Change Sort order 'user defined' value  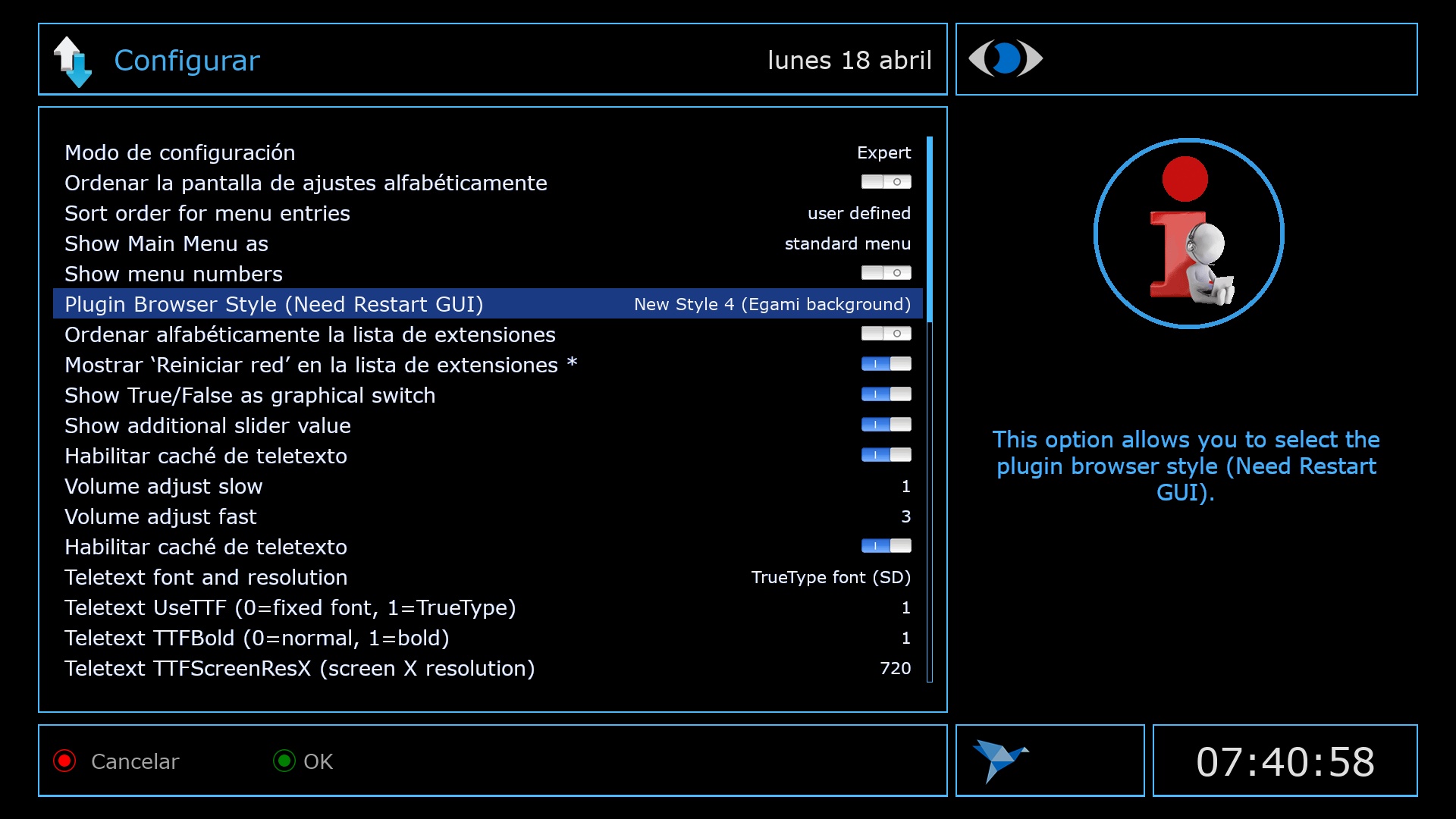pos(858,213)
